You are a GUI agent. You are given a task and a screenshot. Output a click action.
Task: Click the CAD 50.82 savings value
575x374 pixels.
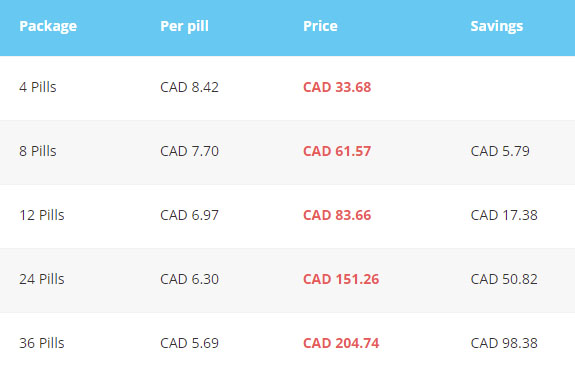504,279
